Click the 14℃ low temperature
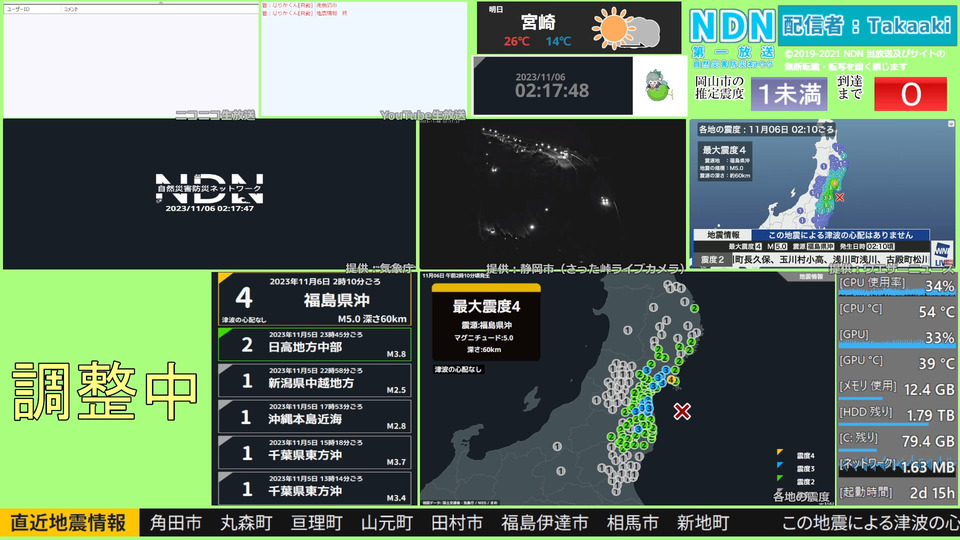This screenshot has height=540, width=960. pos(558,41)
